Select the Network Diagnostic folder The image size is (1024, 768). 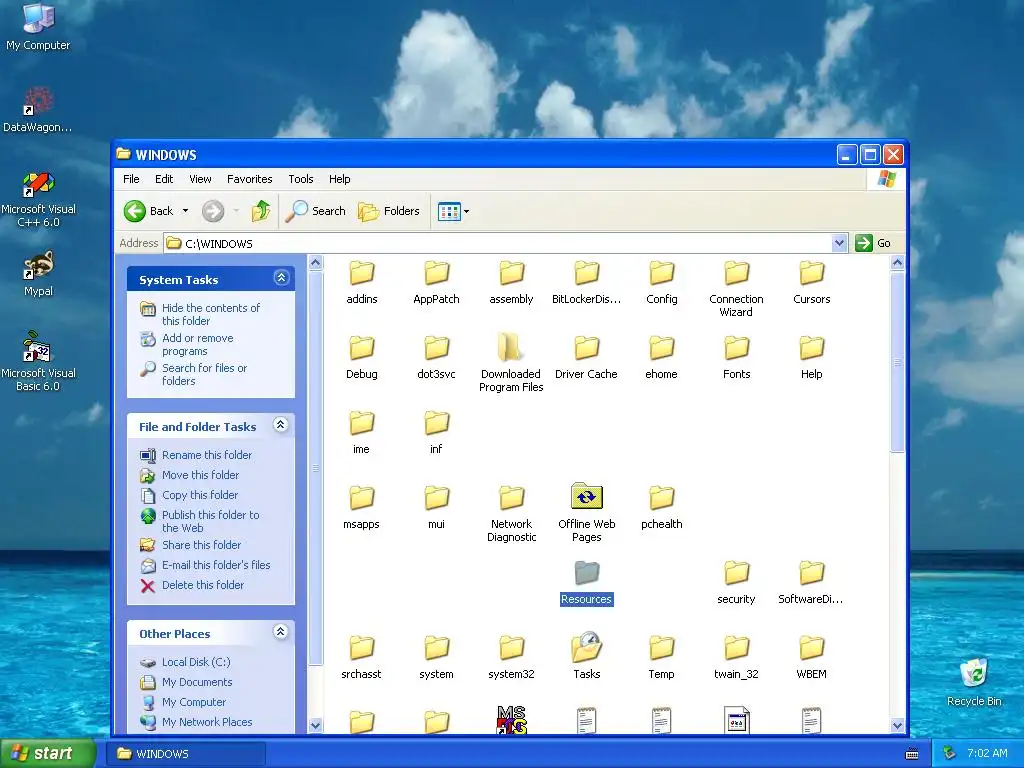[511, 513]
